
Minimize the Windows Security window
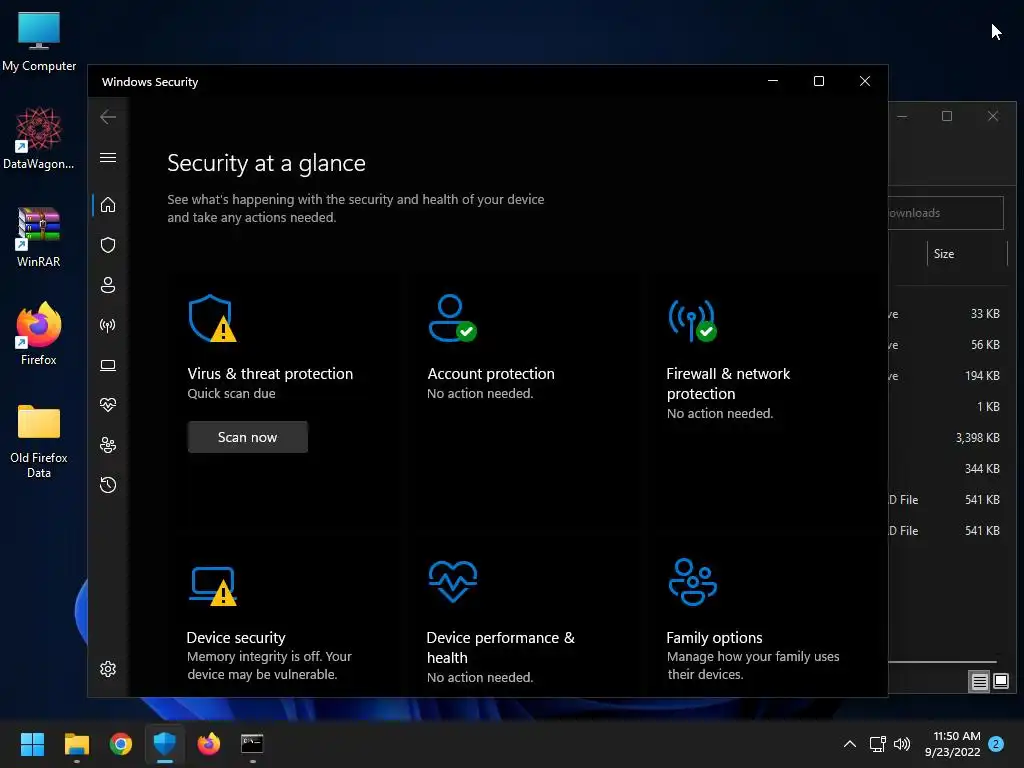tap(773, 81)
